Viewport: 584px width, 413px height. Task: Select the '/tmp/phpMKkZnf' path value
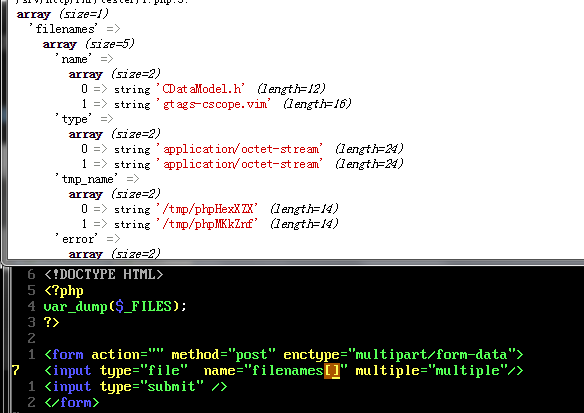tap(207, 224)
